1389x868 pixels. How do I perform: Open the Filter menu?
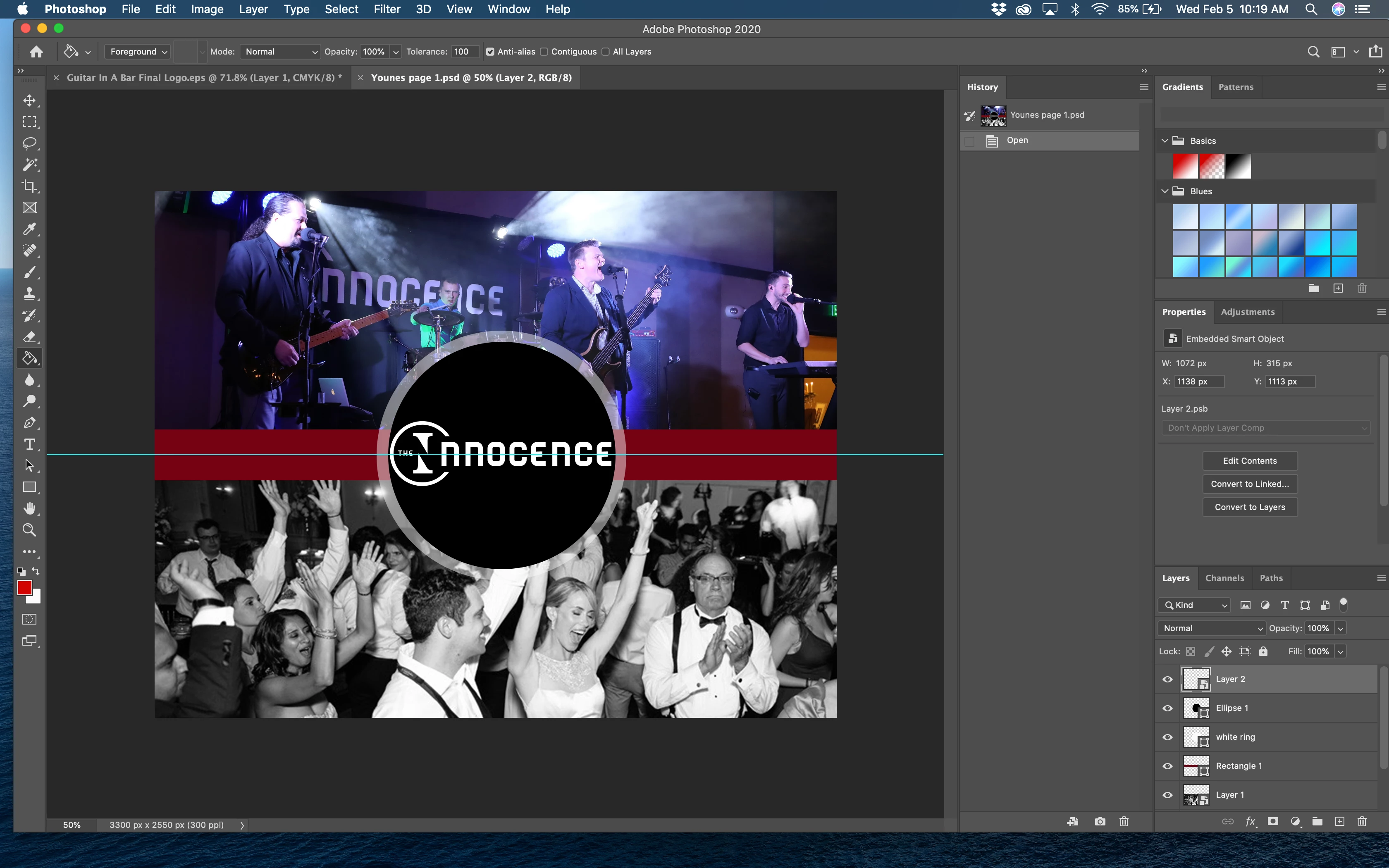(x=387, y=9)
